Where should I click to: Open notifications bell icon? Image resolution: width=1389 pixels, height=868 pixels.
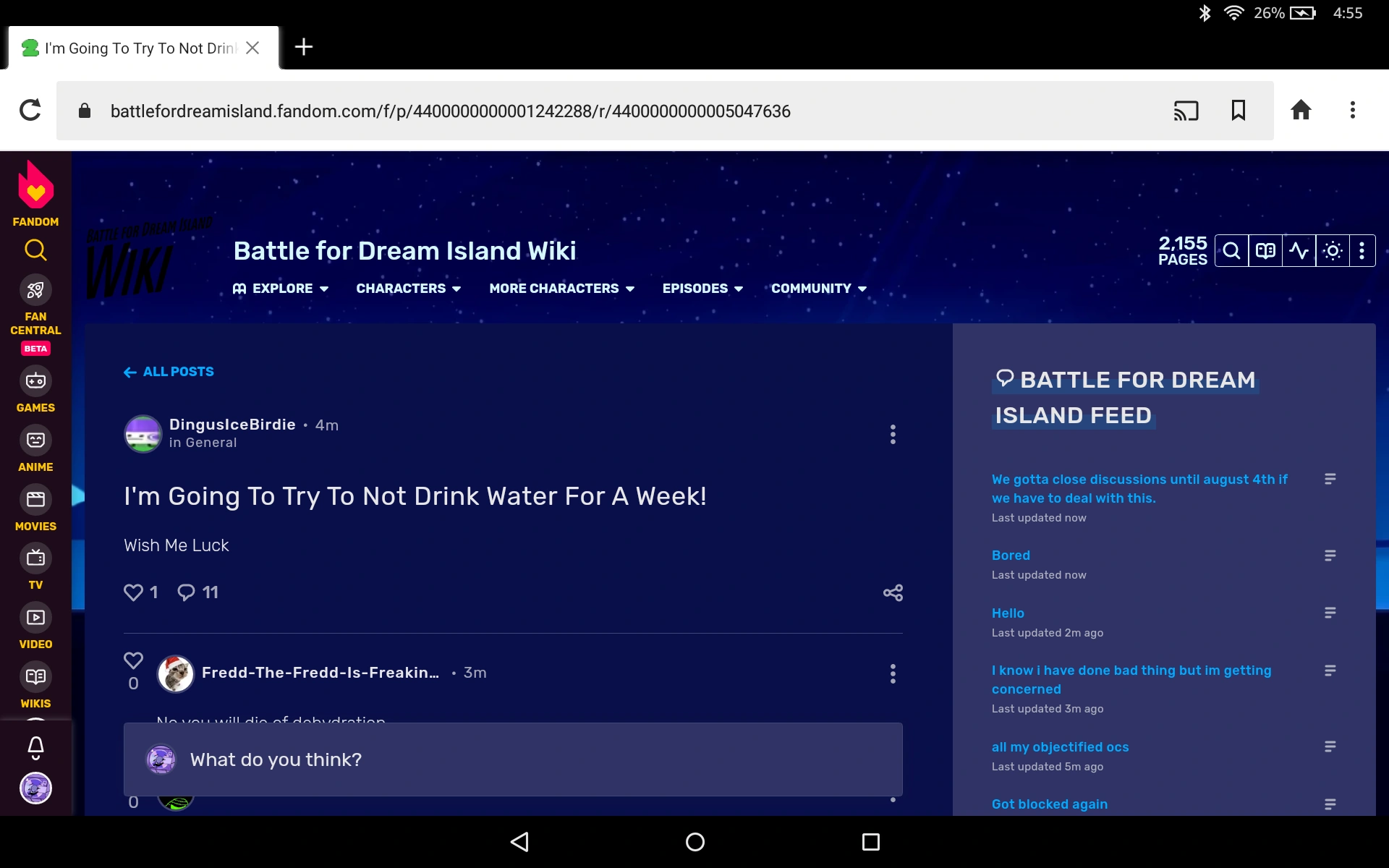click(x=35, y=747)
